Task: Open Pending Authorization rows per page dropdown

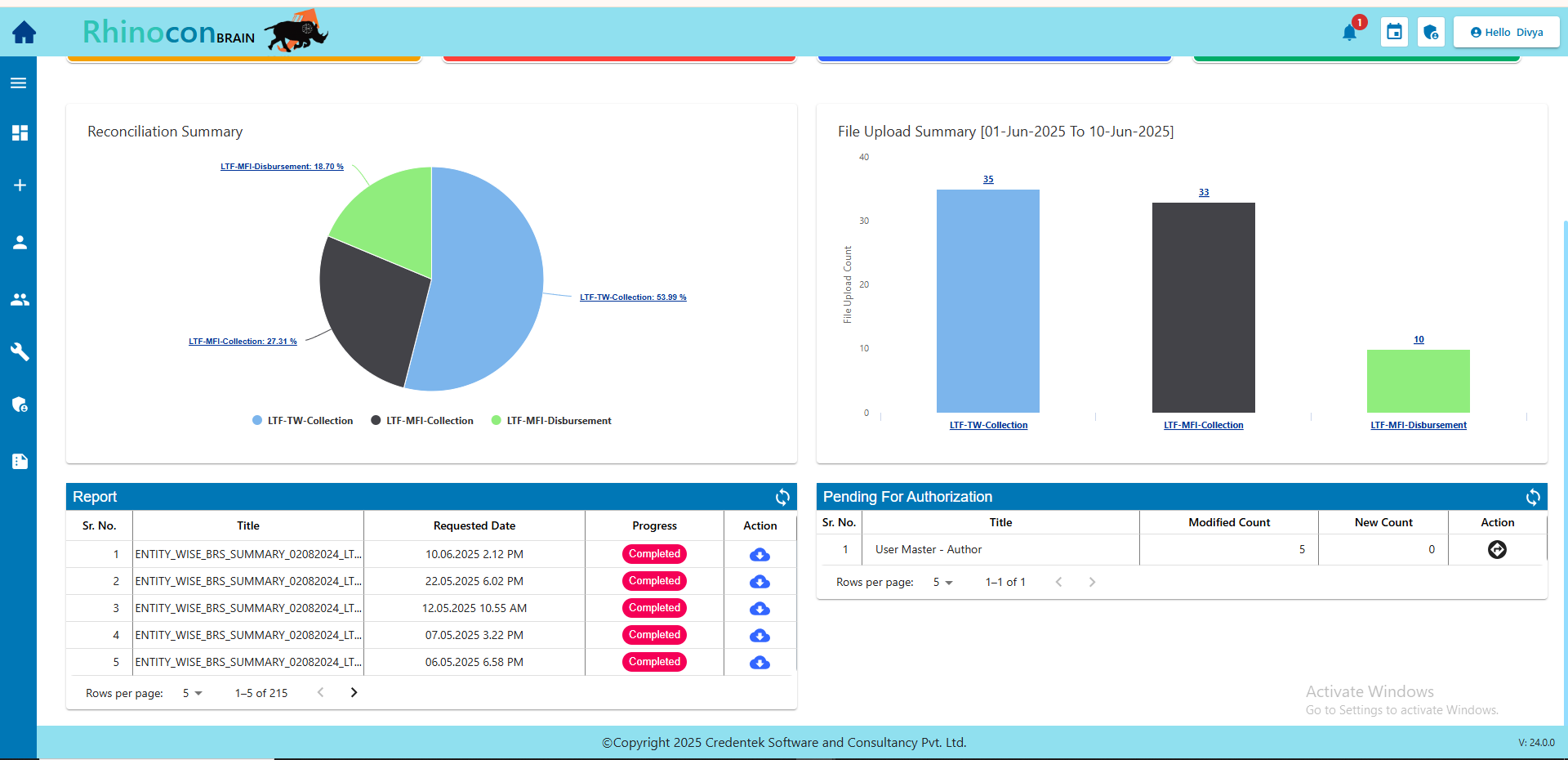Action: click(942, 583)
